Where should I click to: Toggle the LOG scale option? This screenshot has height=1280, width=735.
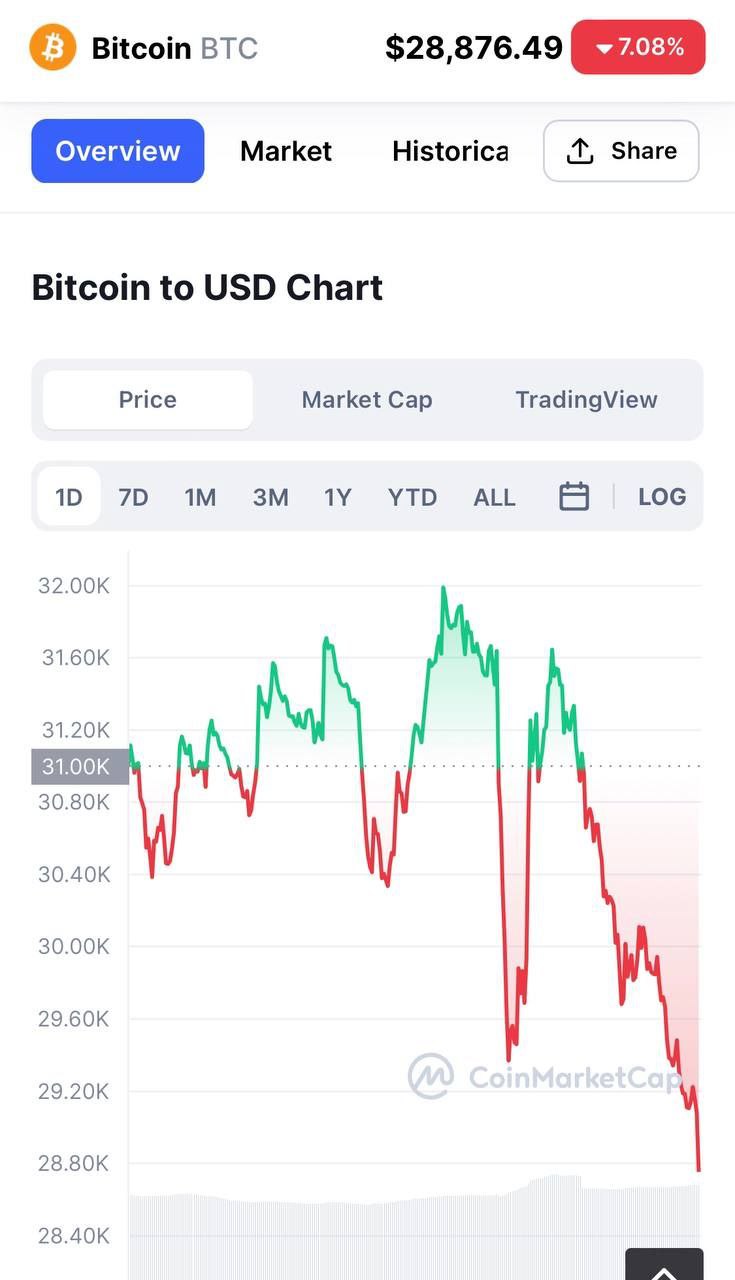click(662, 497)
